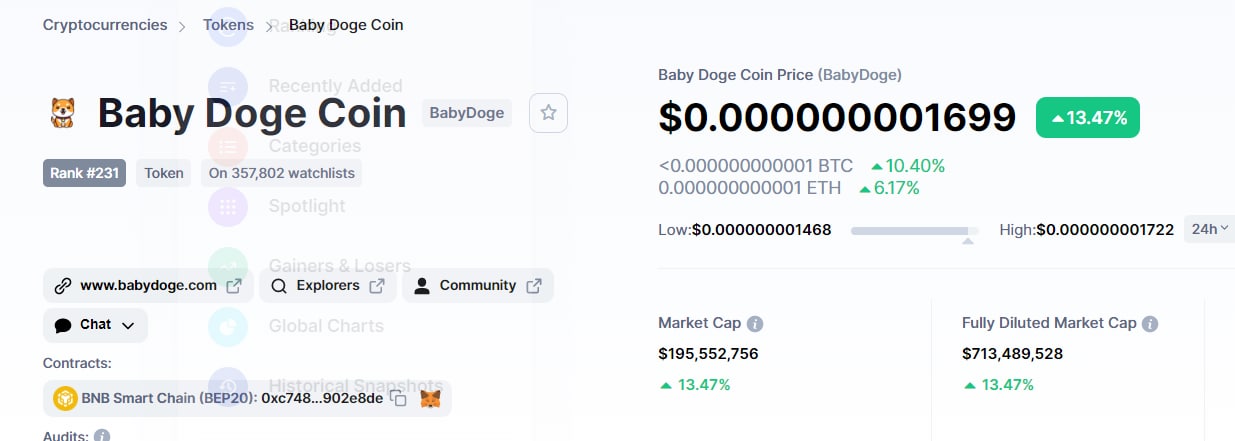Click the low-high price range slider
The height and width of the screenshot is (441, 1235).
(x=914, y=231)
